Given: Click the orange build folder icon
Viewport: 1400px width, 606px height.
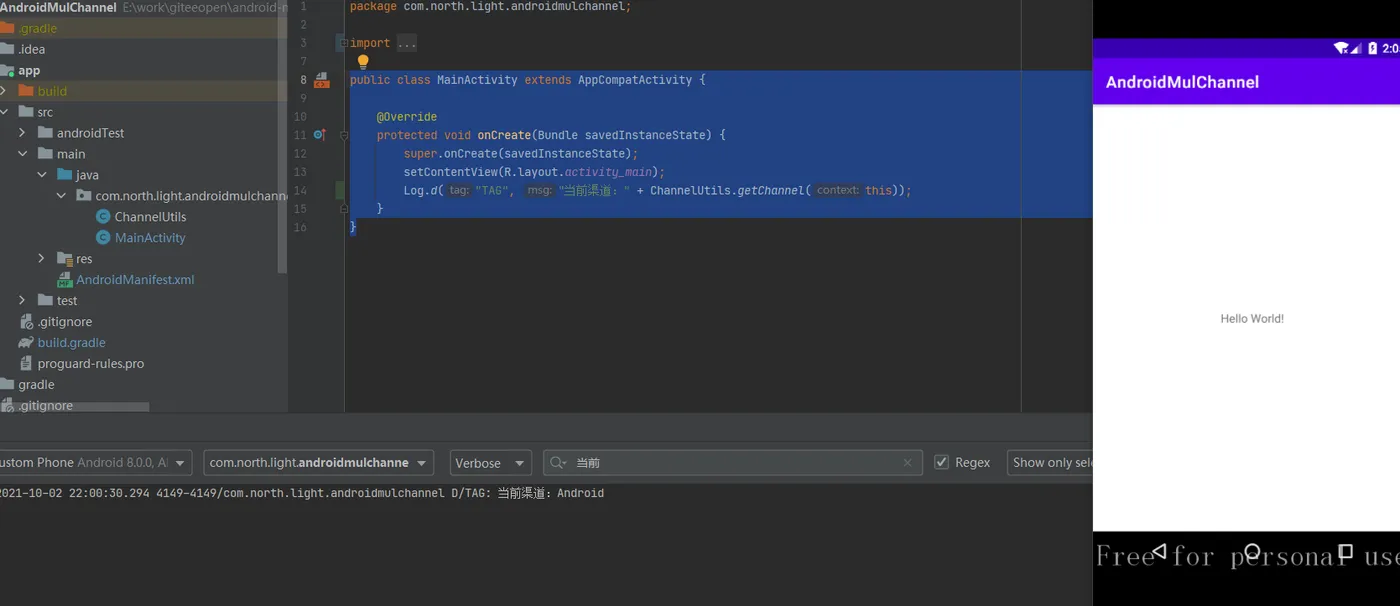Looking at the screenshot, I should coord(26,91).
